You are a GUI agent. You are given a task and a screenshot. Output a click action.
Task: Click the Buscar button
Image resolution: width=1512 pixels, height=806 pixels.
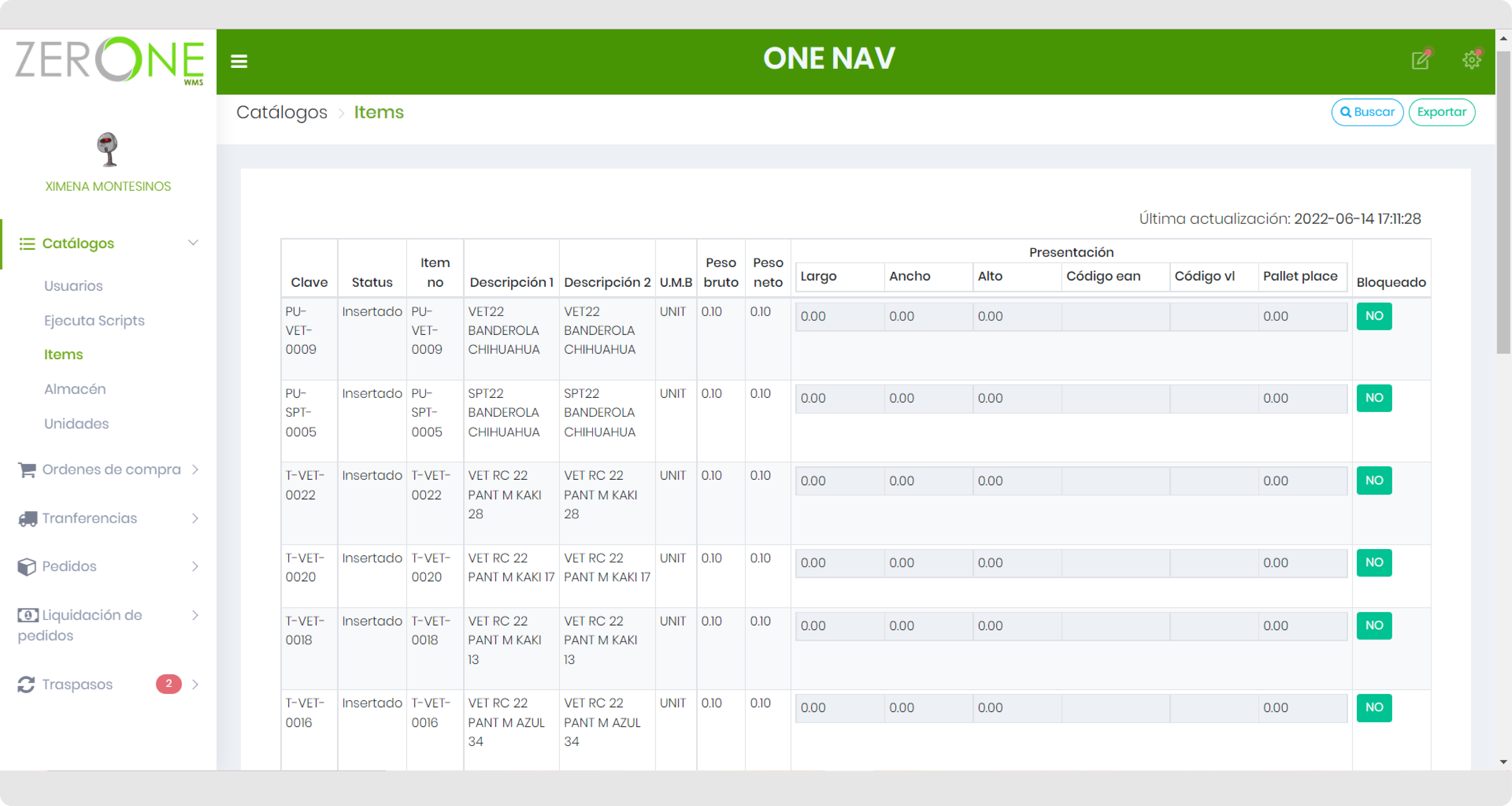(1367, 112)
